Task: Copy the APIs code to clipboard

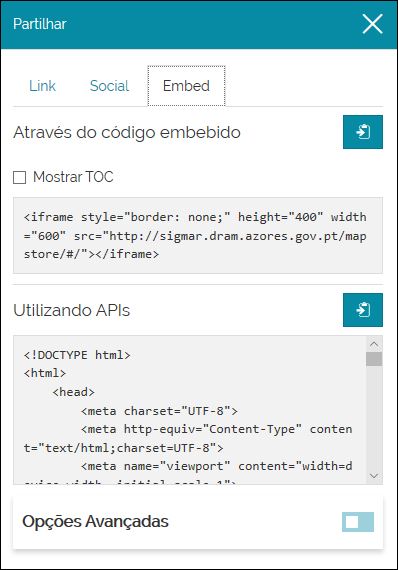Action: [x=363, y=310]
